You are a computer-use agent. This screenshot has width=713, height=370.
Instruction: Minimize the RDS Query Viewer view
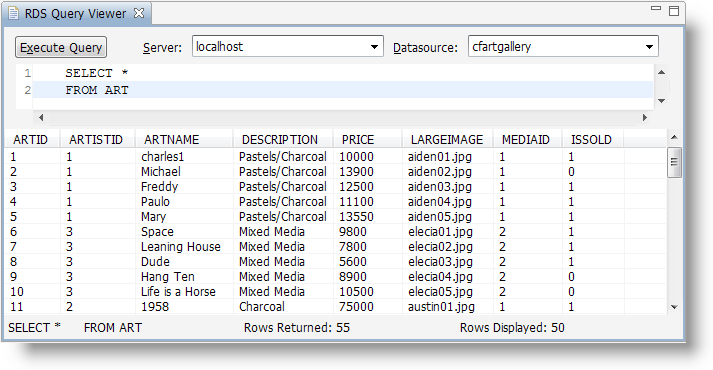(656, 9)
